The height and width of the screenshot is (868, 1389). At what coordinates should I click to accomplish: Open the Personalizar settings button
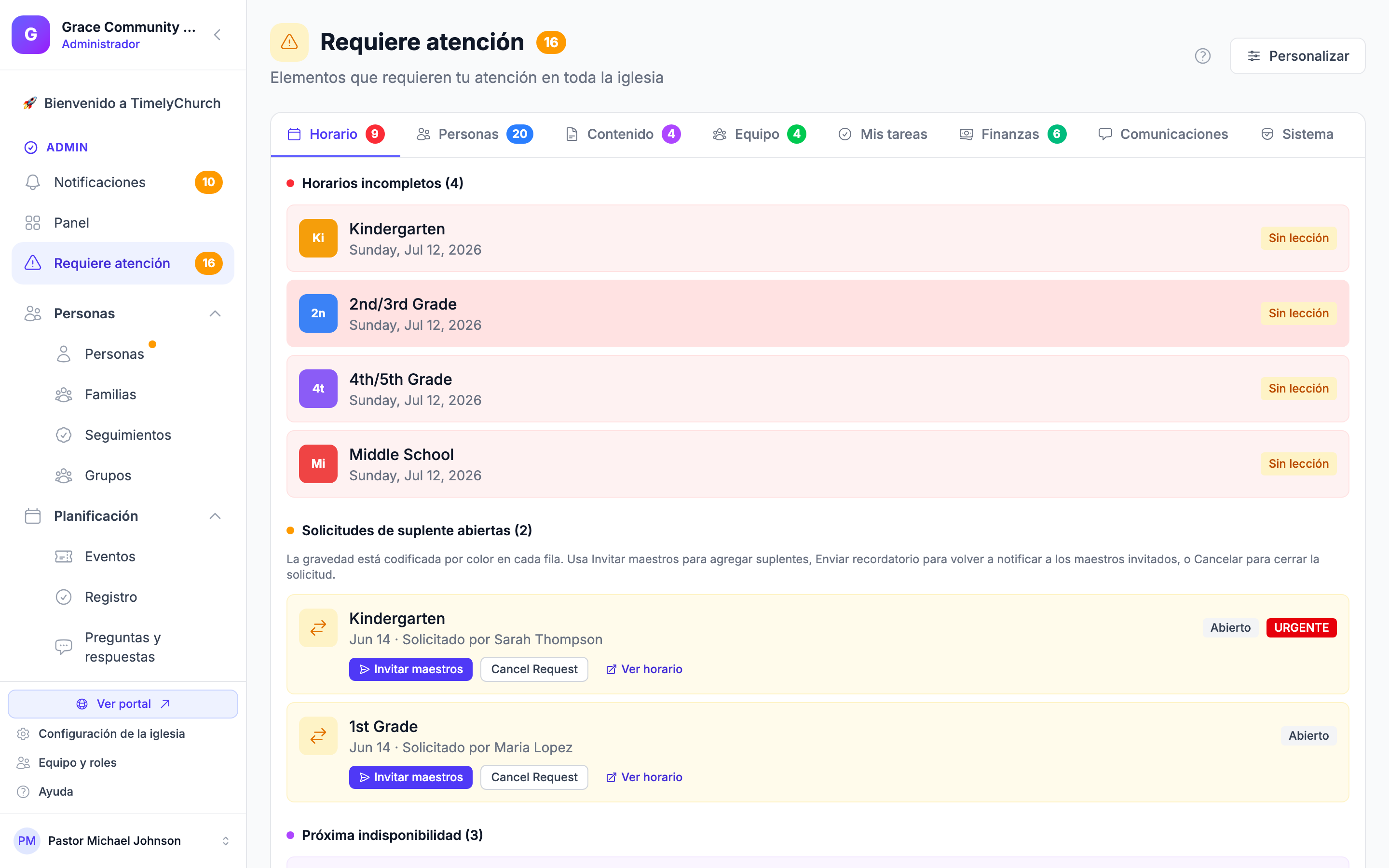[x=1297, y=55]
